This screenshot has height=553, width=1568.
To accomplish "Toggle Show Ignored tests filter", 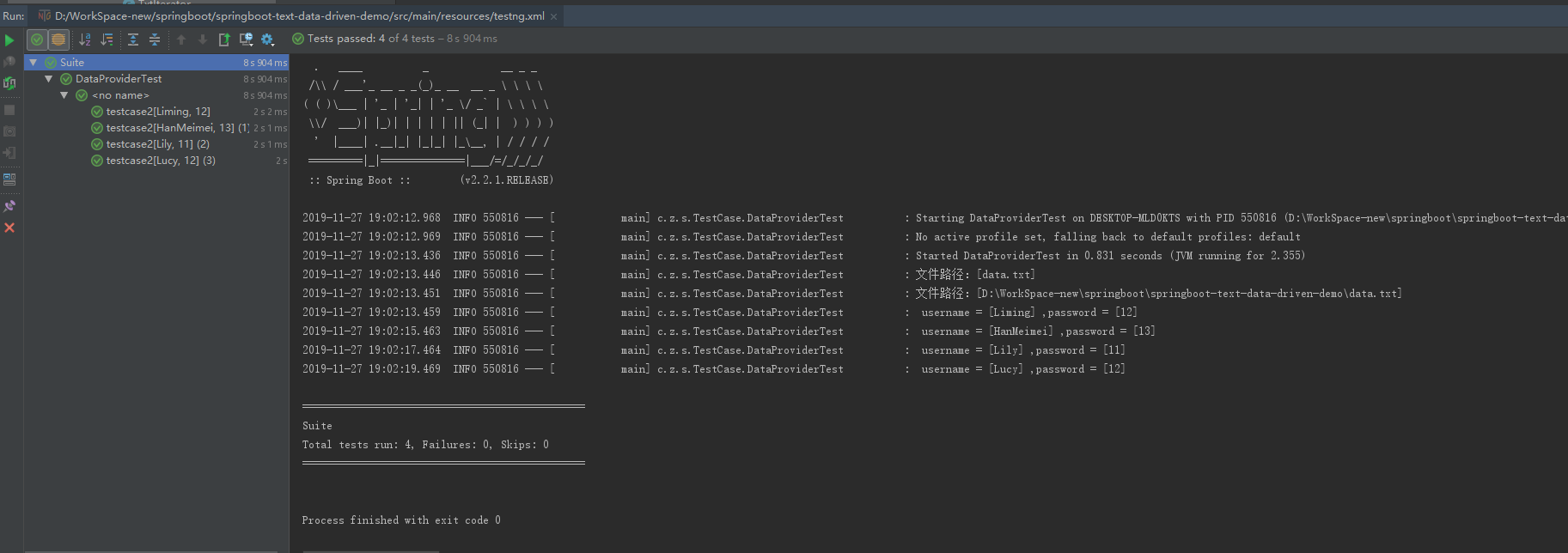I will (x=58, y=39).
